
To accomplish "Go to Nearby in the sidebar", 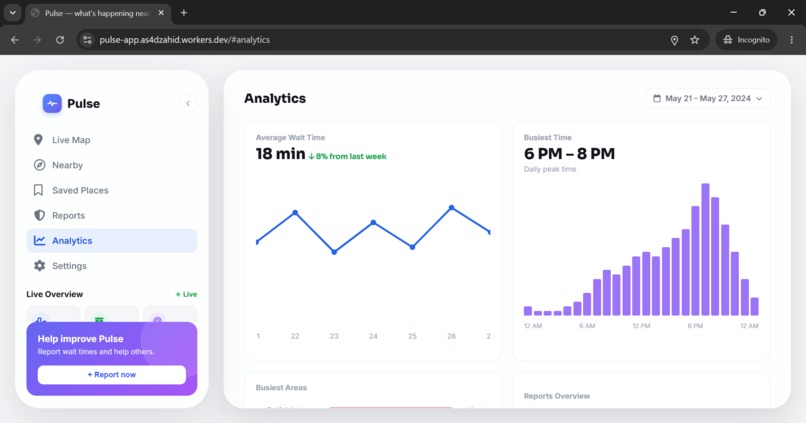I will click(112, 165).
